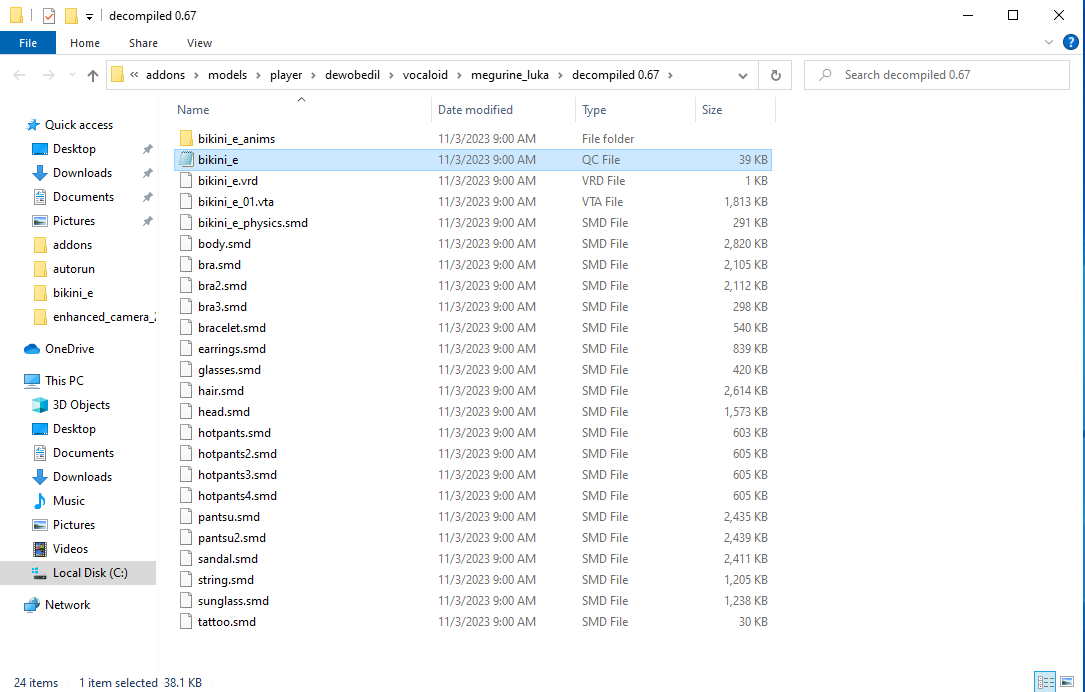
Task: Select the bikini_e_physics.smd file
Action: tap(253, 223)
